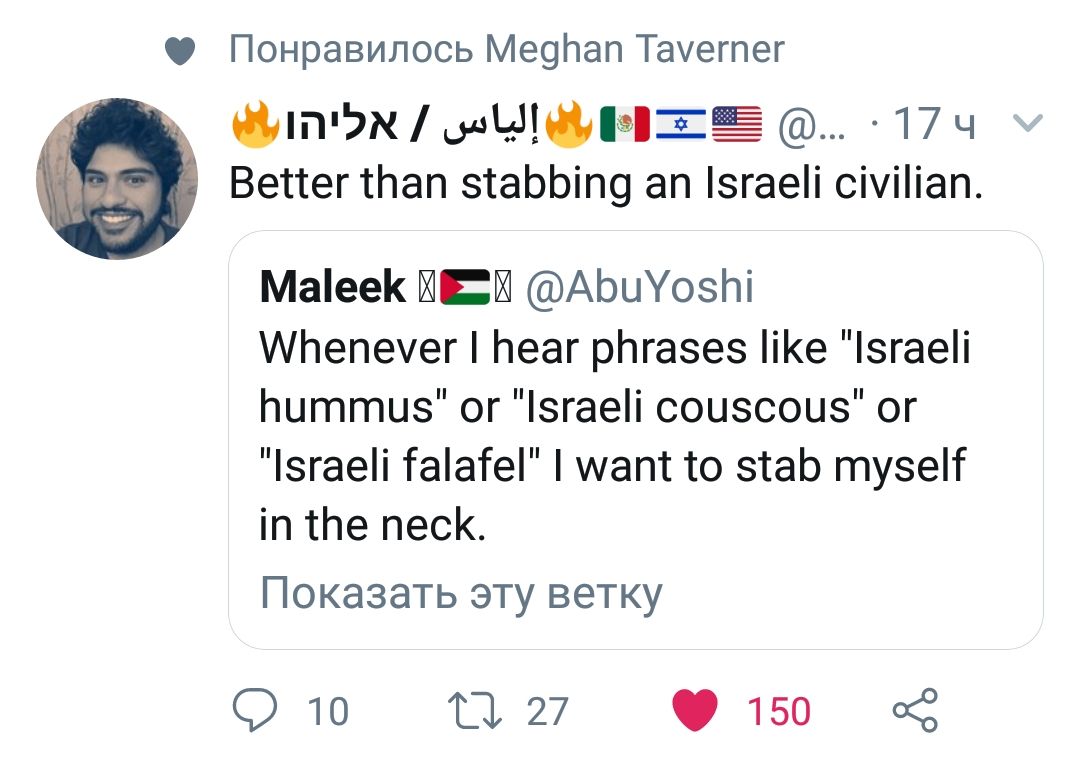Click the US flag emoji in name
The image size is (1080, 764).
click(x=737, y=125)
